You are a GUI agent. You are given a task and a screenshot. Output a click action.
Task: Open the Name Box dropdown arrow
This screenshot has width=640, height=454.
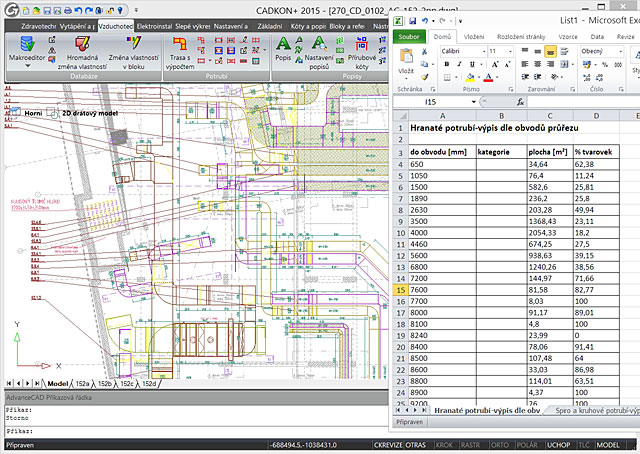coord(473,102)
